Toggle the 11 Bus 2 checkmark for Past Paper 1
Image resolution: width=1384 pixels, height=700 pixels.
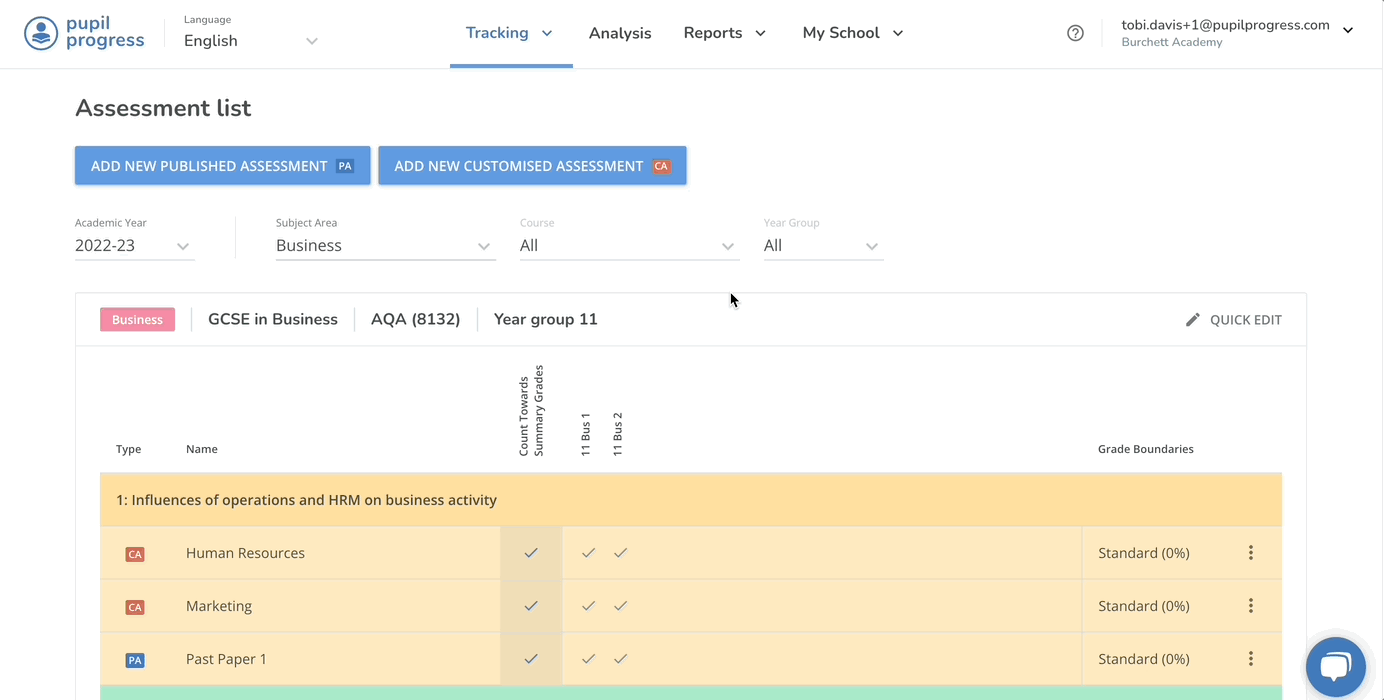[x=621, y=659]
